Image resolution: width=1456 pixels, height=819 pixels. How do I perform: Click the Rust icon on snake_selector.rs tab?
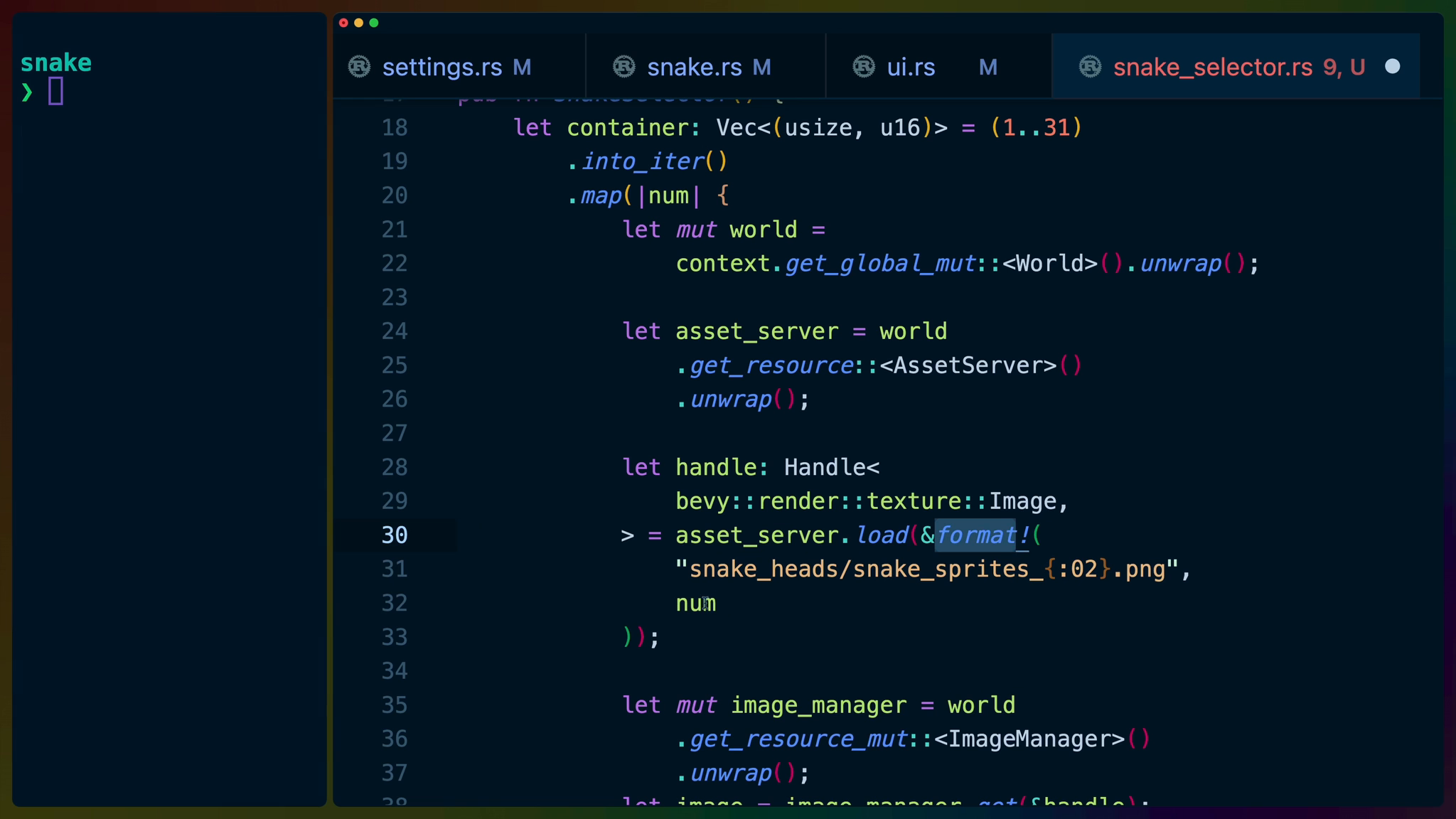click(x=1090, y=67)
